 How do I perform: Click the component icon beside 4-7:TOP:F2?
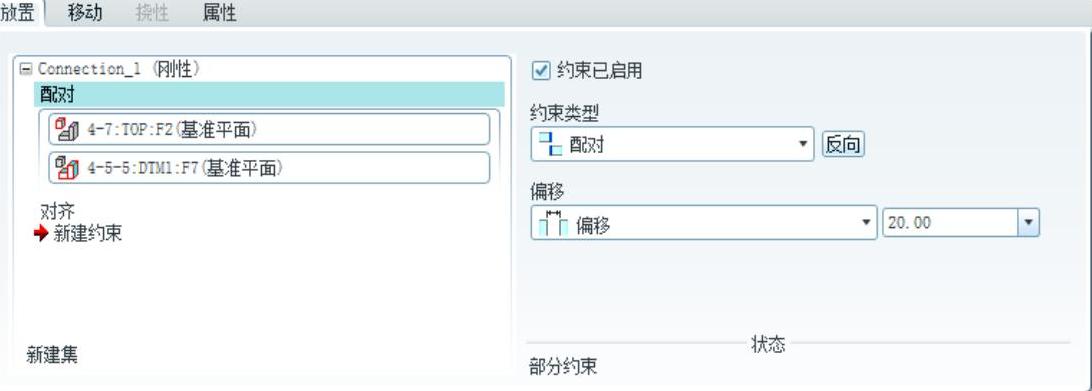[68, 130]
